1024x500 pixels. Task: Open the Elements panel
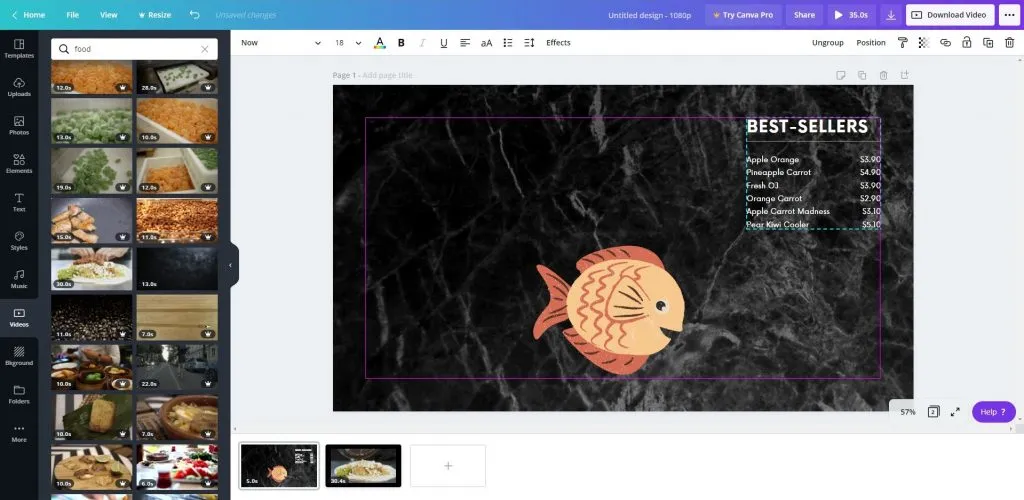point(19,164)
